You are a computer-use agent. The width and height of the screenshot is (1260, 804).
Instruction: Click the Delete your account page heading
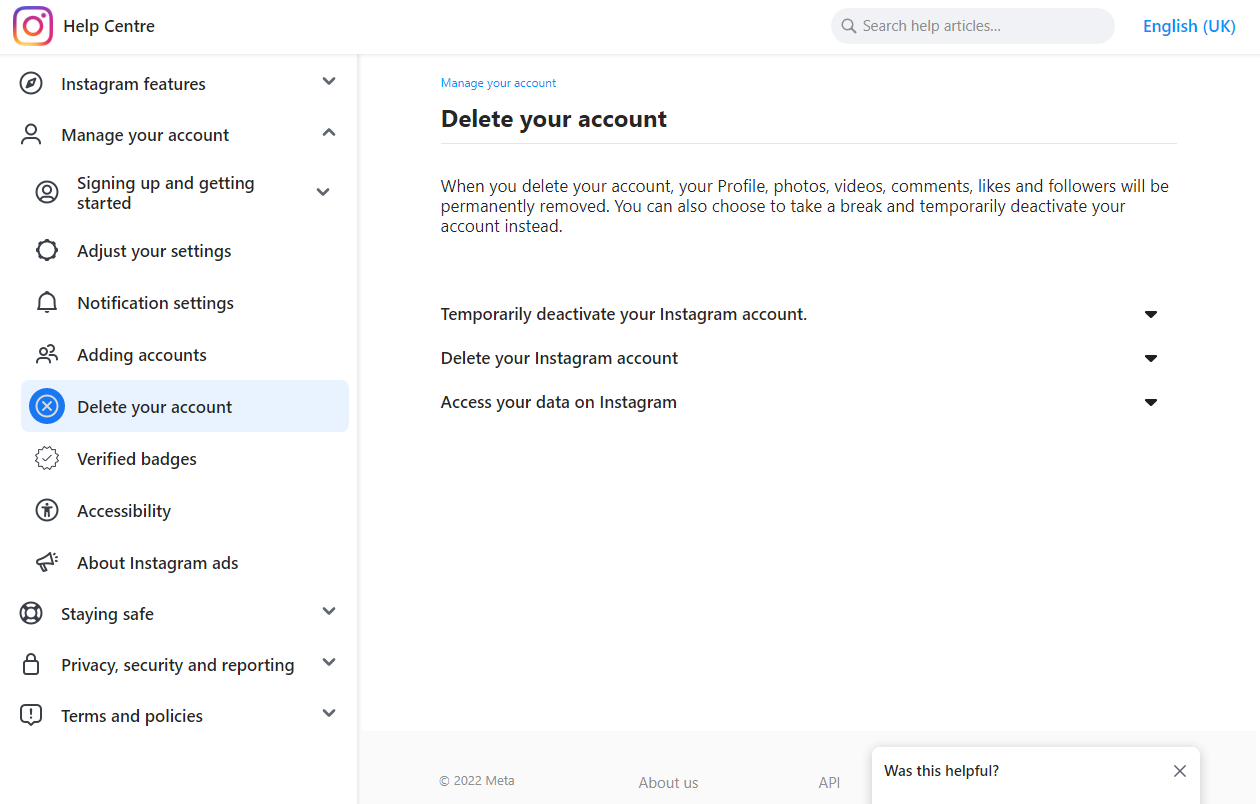pos(554,119)
